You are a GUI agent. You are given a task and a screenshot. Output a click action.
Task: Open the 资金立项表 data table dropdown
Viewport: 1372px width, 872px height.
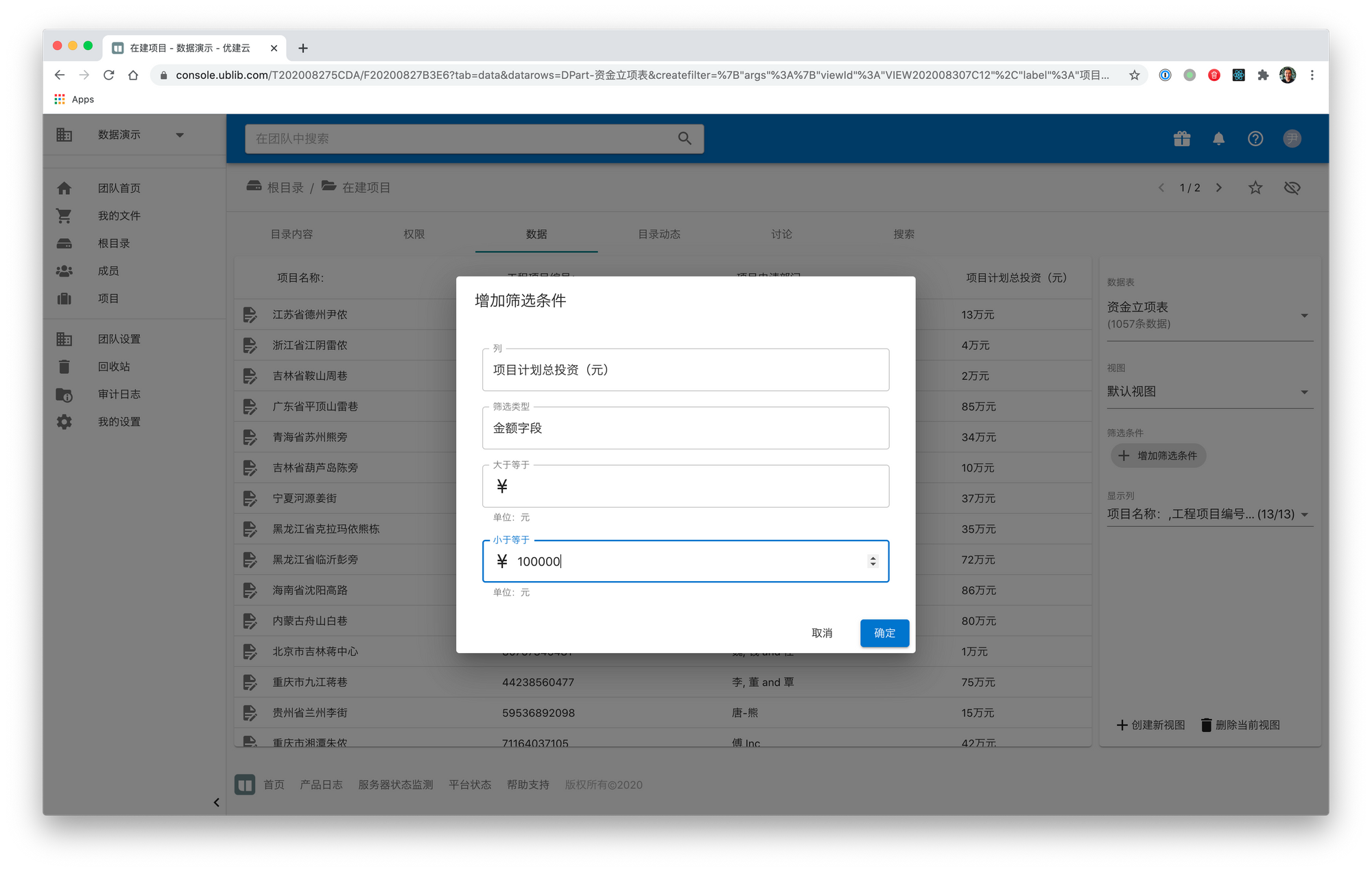pyautogui.click(x=1304, y=316)
